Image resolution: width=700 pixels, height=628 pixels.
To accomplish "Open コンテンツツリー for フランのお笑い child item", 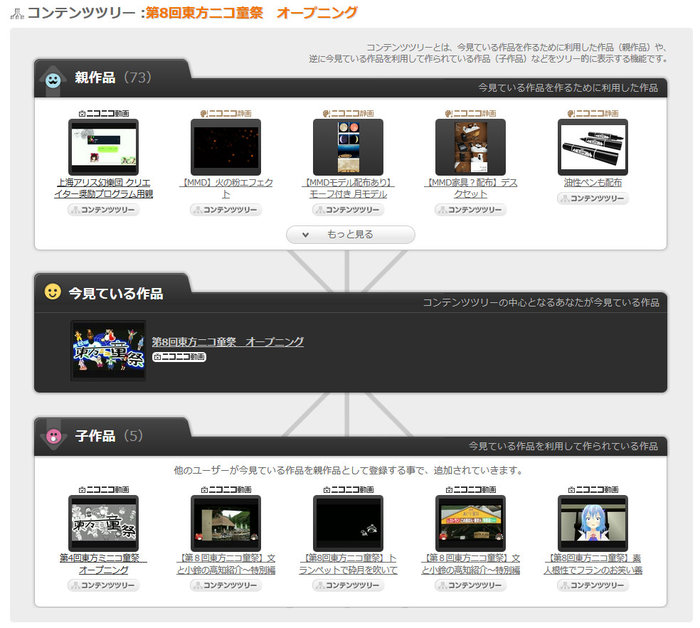I will tap(593, 585).
